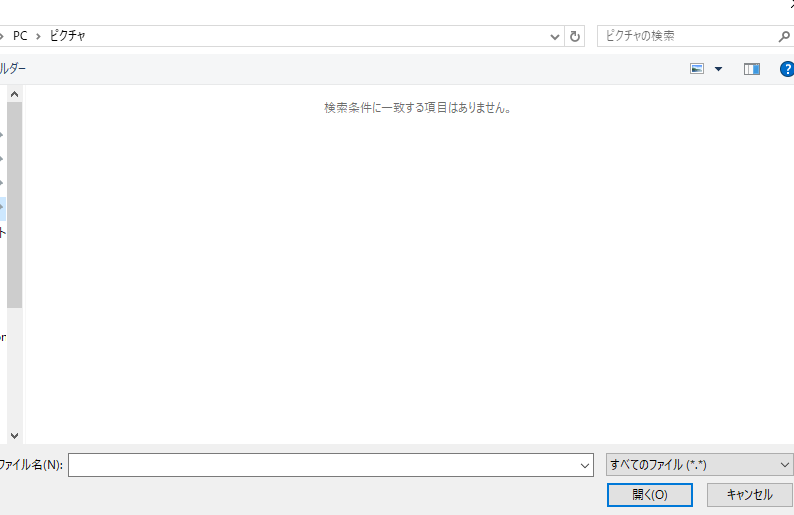Select ピクチャ in the breadcrumb path
This screenshot has width=794, height=515.
pos(68,36)
